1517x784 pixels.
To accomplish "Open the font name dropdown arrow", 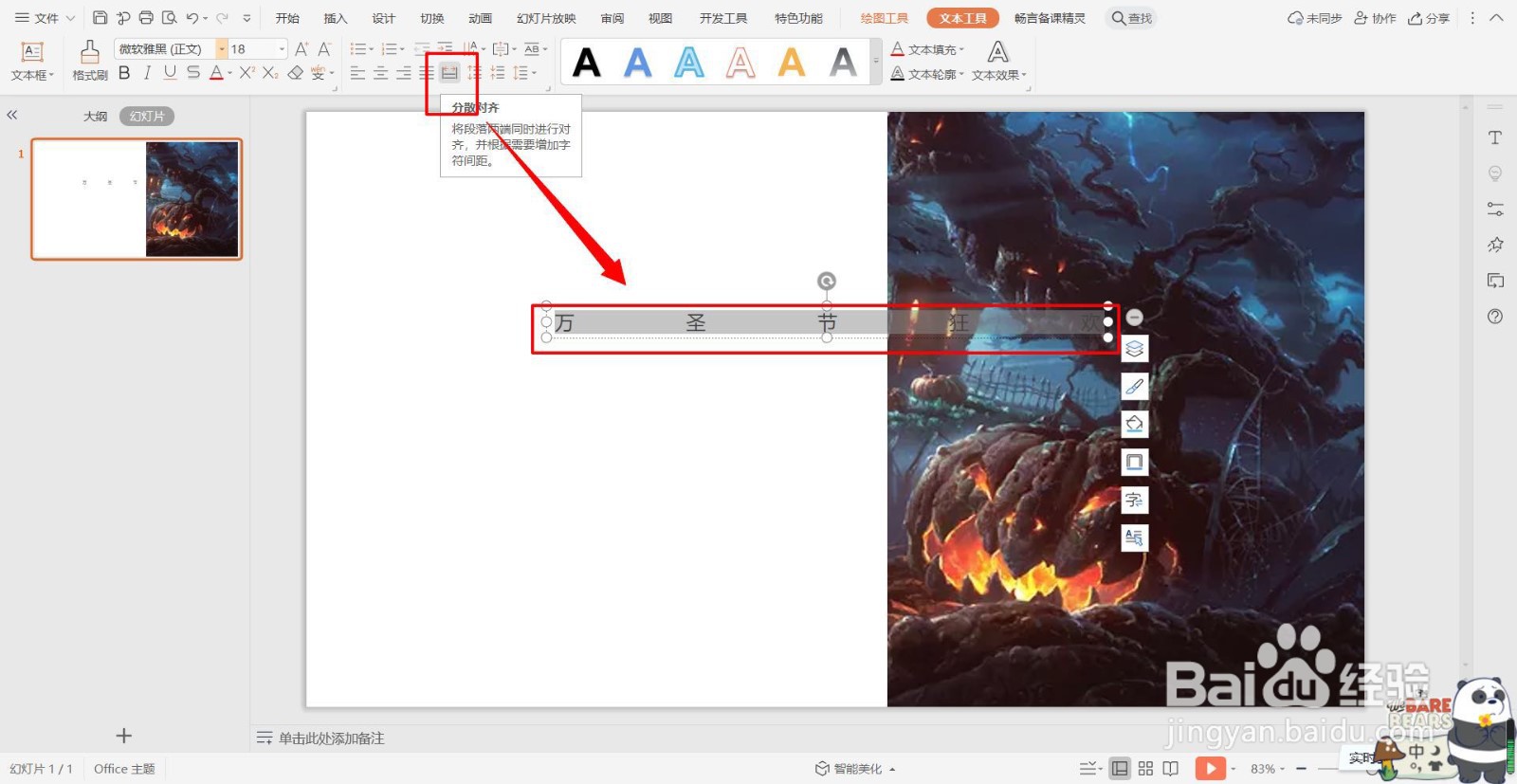I will 221,49.
